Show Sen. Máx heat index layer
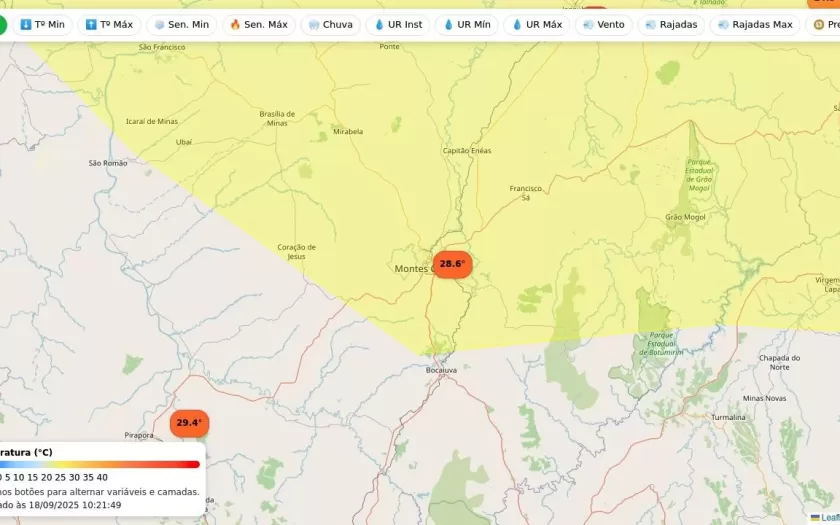 [258, 25]
